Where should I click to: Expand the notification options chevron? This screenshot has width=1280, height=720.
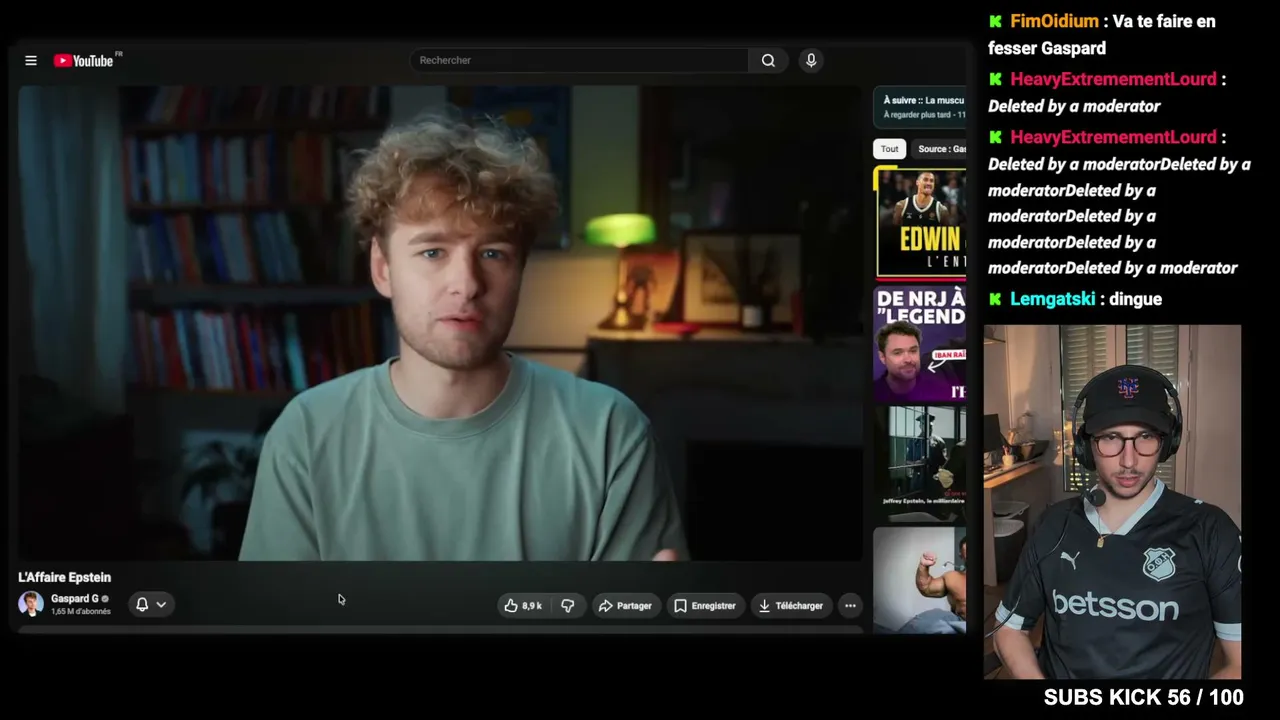(161, 604)
